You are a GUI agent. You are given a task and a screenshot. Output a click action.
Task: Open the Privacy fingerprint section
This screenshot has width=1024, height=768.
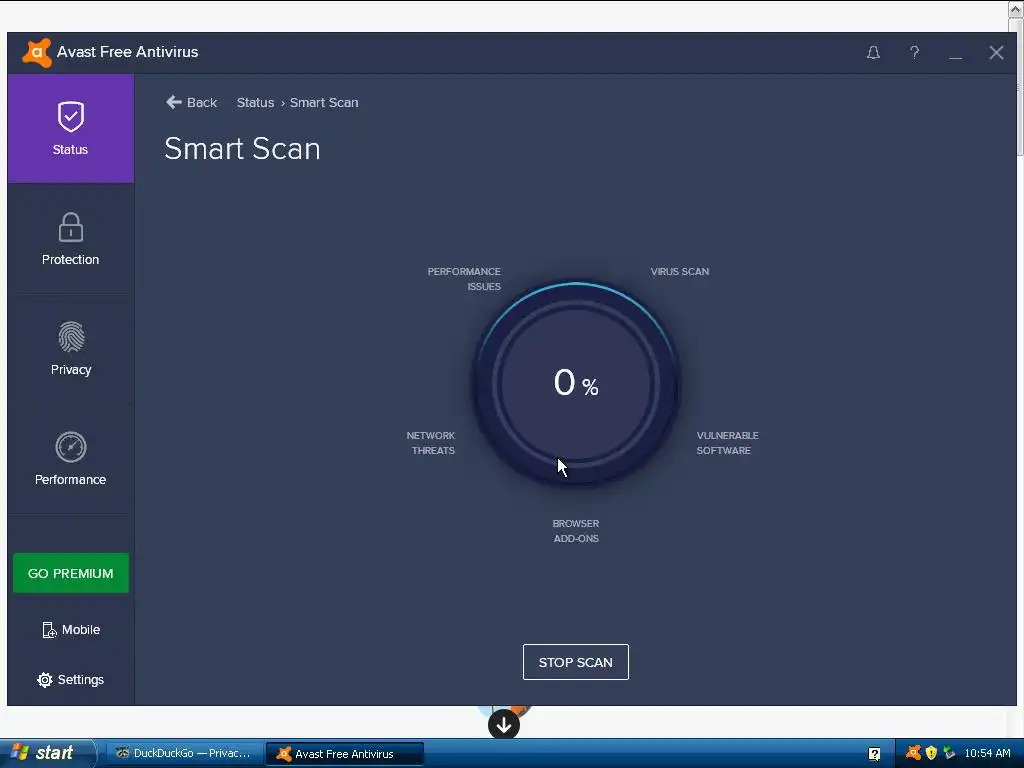click(x=71, y=349)
